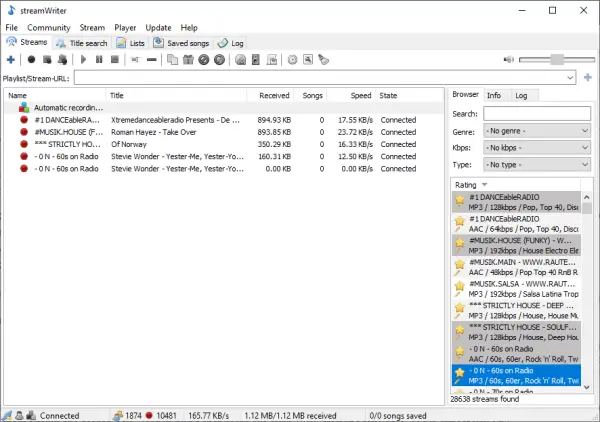This screenshot has height=422, width=600.
Task: Click the saved file toolbar icon with disc
Action: pyautogui.click(x=272, y=60)
